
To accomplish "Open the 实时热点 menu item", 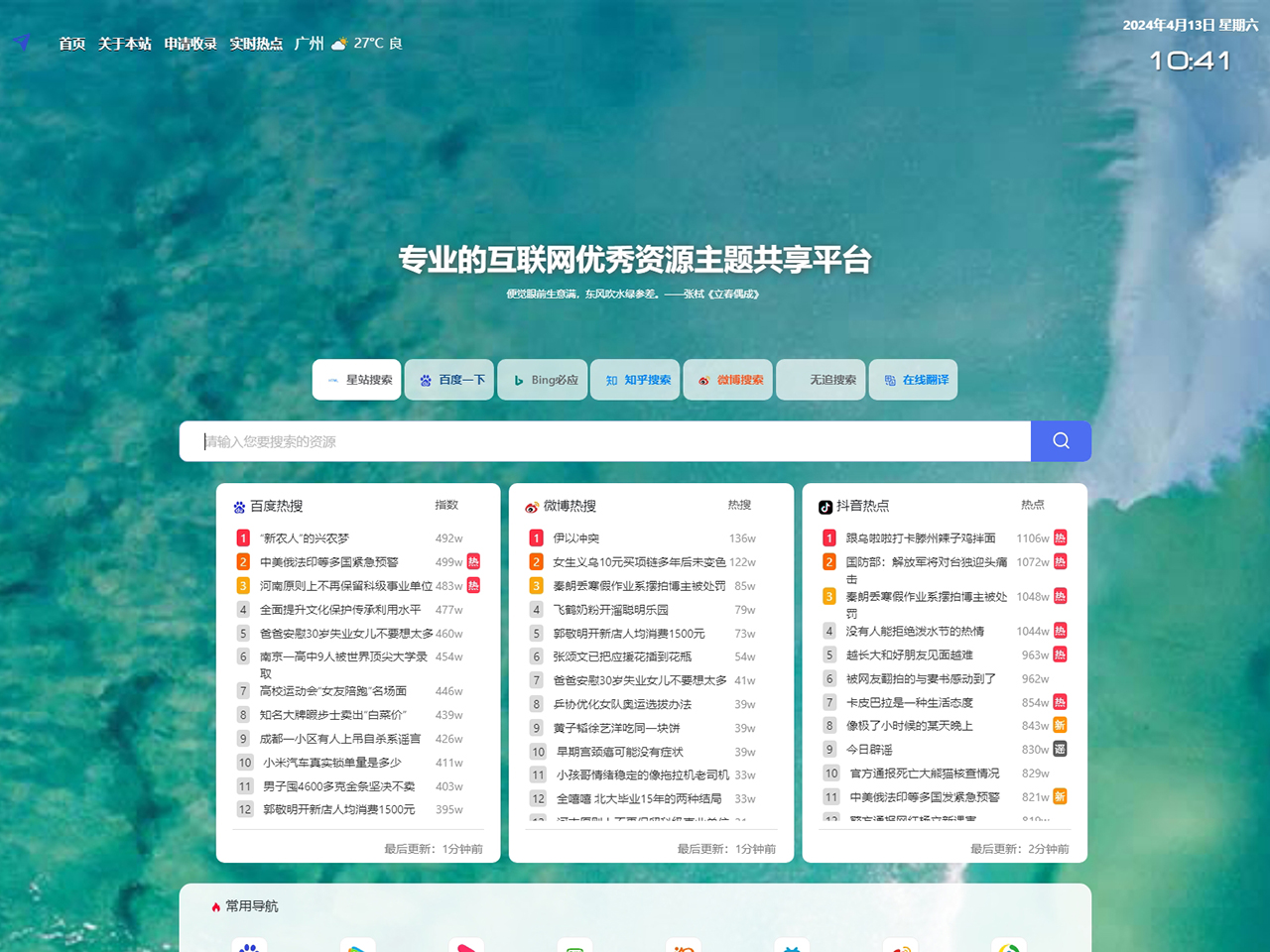I will click(256, 43).
